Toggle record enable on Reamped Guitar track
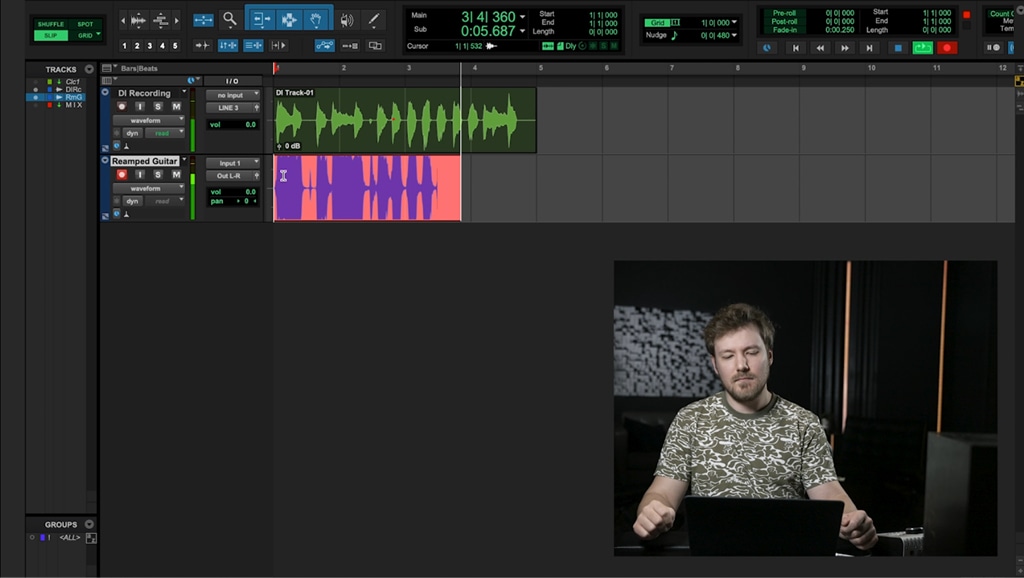The width and height of the screenshot is (1024, 578). (x=121, y=174)
